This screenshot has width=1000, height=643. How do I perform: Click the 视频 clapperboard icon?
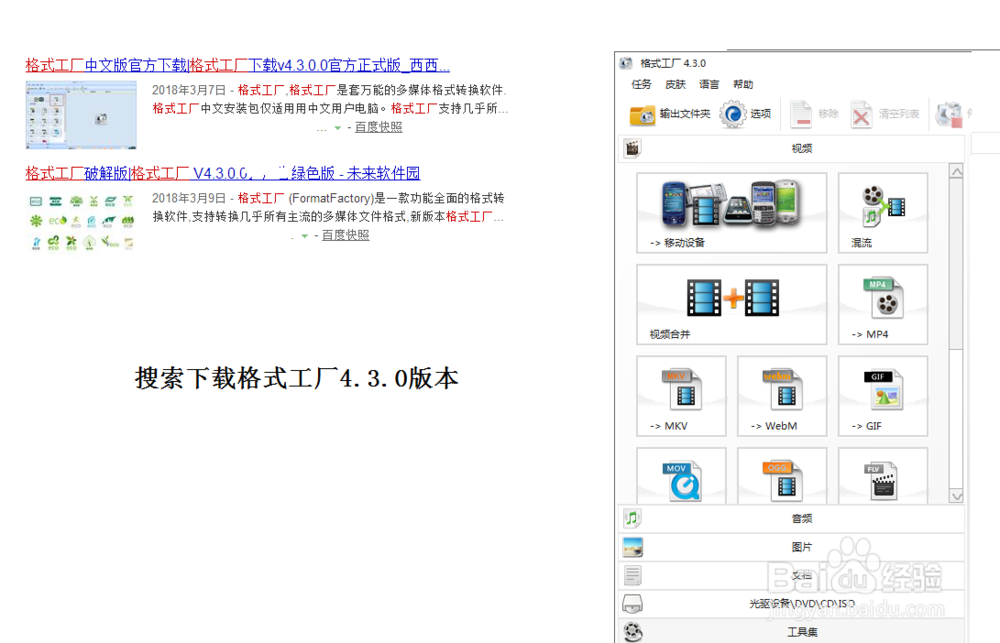(x=632, y=148)
